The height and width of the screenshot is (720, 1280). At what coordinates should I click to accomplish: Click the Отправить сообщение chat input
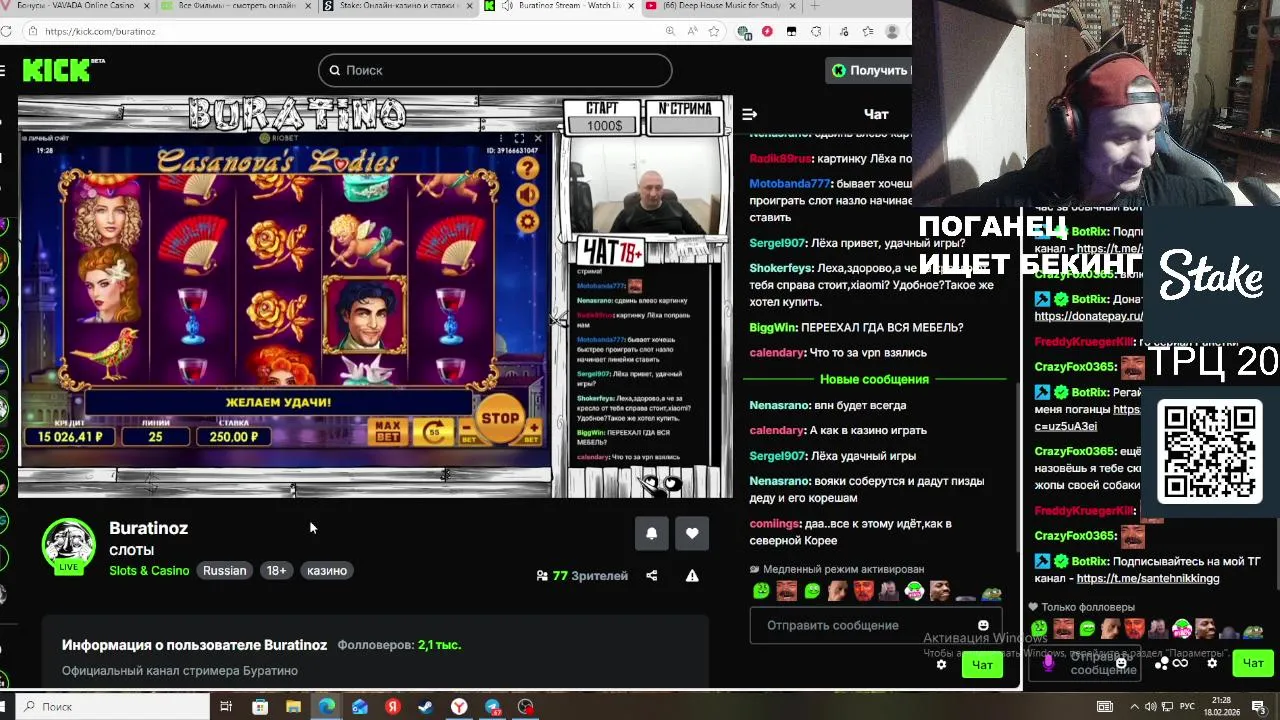click(876, 625)
